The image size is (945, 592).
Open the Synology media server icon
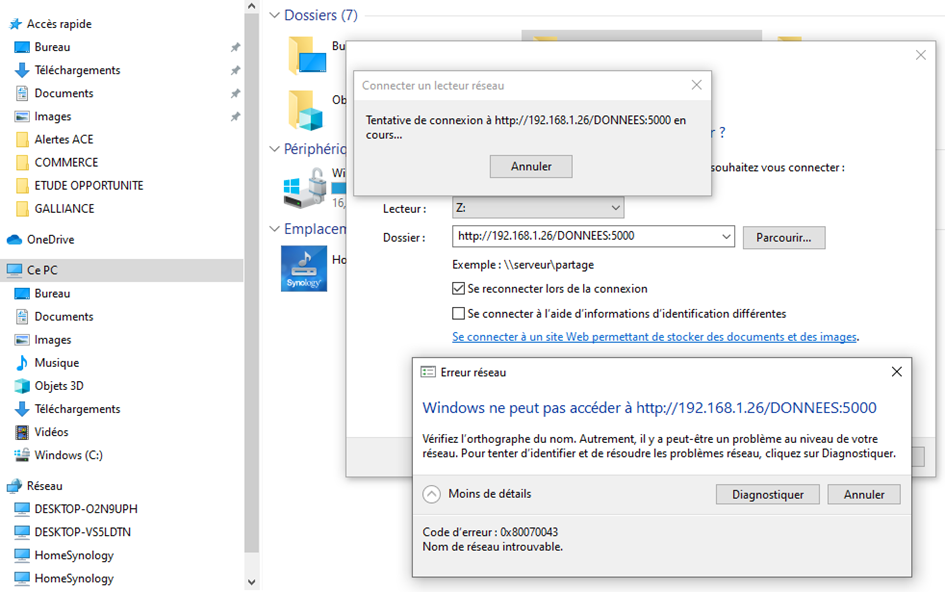(304, 268)
